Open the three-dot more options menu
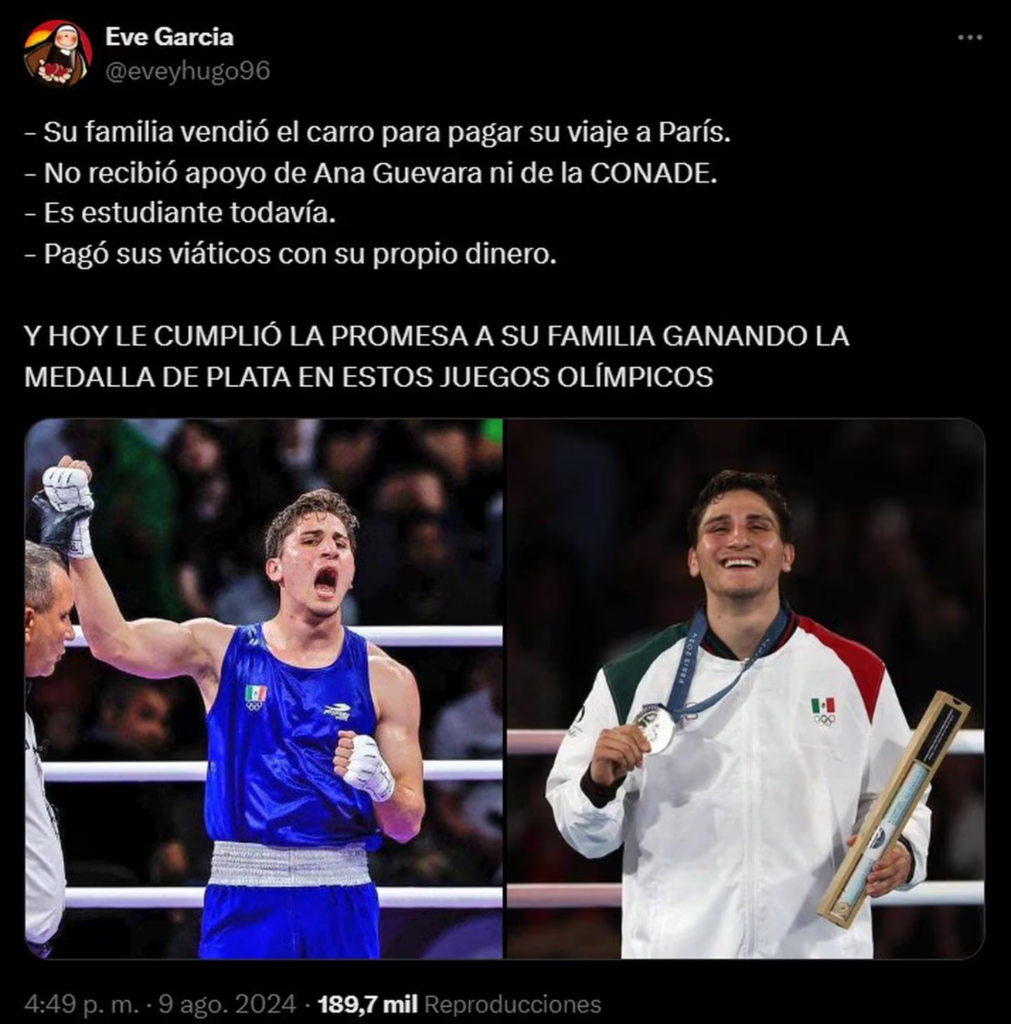 click(970, 38)
